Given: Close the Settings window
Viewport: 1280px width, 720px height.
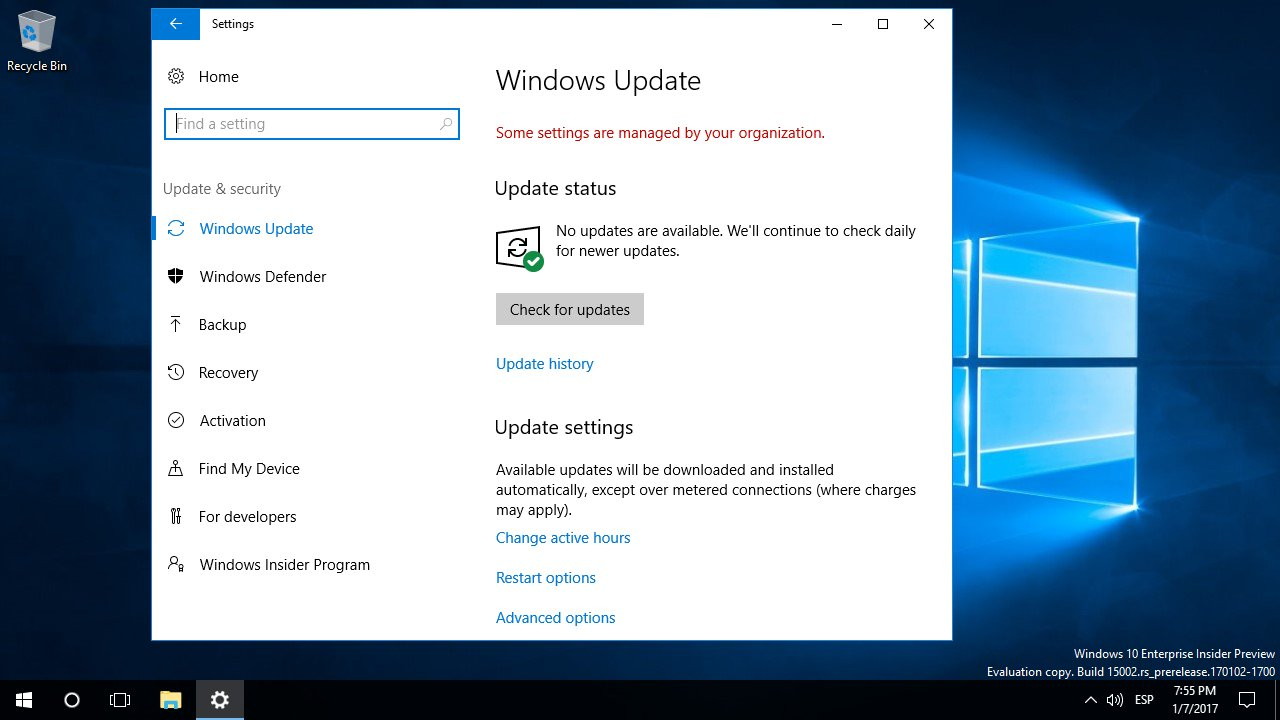Looking at the screenshot, I should (929, 24).
